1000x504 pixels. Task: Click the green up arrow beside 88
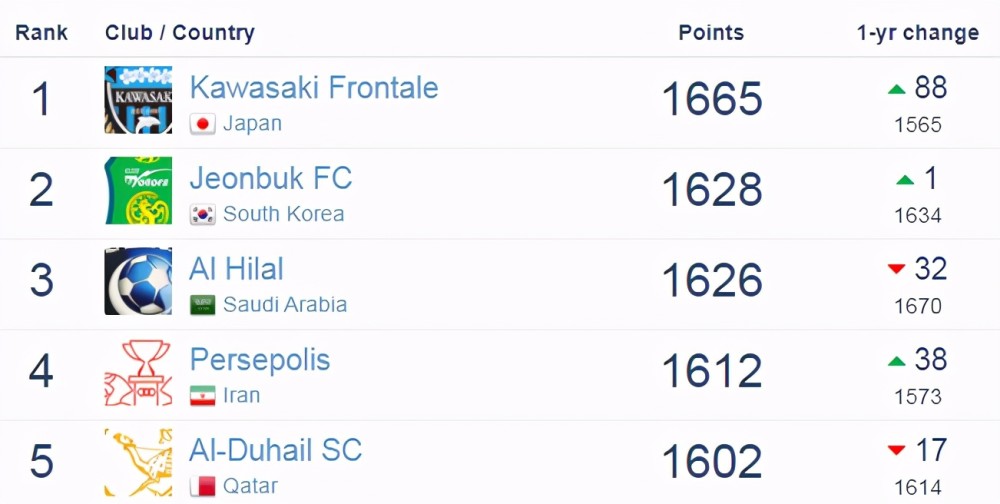click(897, 89)
